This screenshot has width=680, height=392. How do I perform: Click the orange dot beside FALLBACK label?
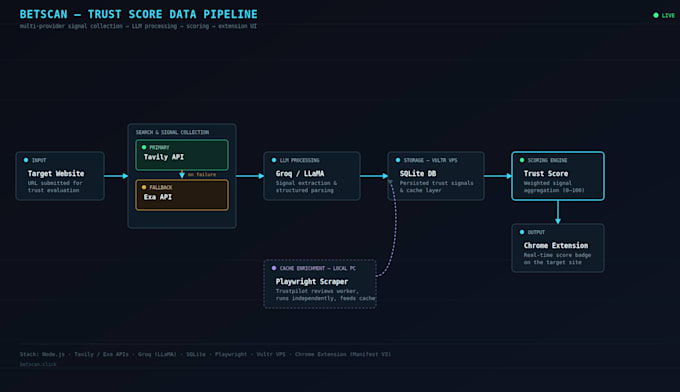click(x=144, y=187)
